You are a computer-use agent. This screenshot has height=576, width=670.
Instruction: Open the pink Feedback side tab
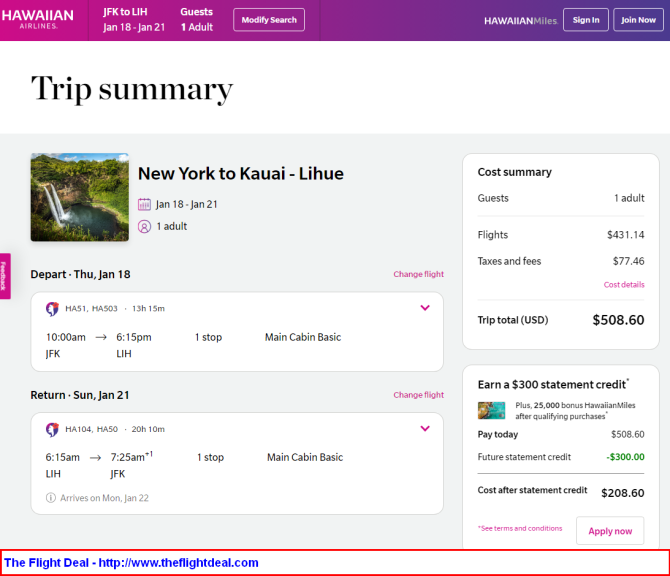5,276
